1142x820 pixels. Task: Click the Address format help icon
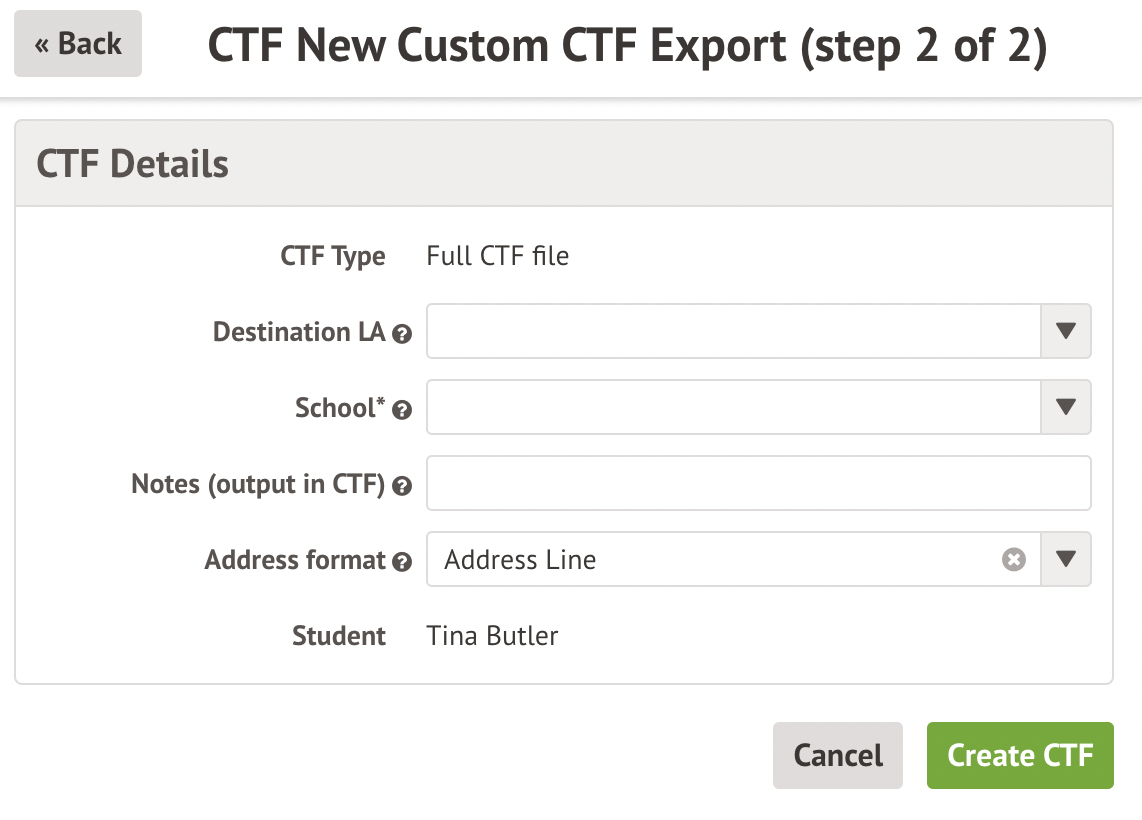click(402, 562)
